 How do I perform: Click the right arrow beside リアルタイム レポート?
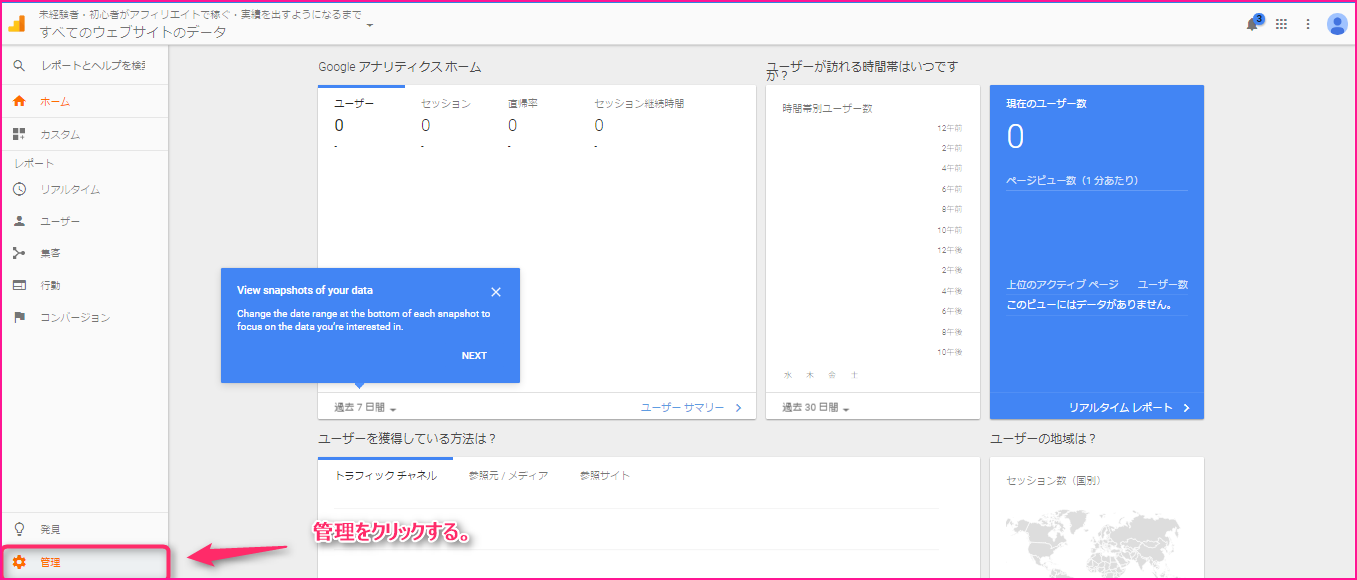[x=1187, y=408]
